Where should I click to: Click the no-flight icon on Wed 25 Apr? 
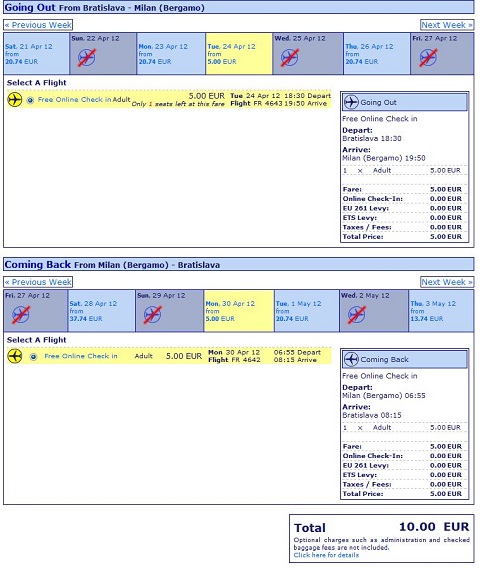click(x=289, y=58)
